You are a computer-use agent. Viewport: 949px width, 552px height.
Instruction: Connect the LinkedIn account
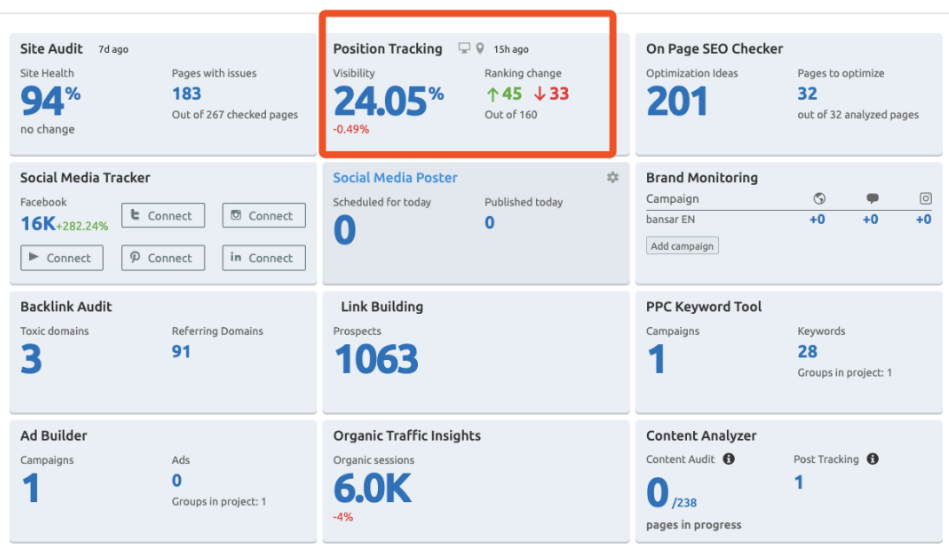click(264, 258)
